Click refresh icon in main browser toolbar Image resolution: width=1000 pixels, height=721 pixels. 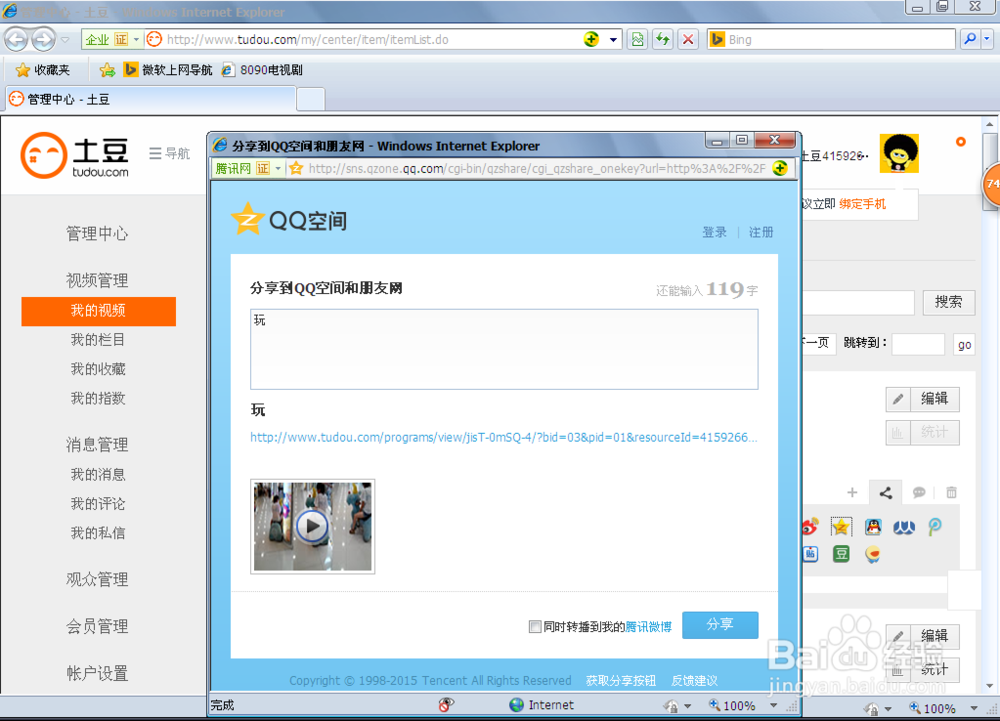tap(663, 40)
